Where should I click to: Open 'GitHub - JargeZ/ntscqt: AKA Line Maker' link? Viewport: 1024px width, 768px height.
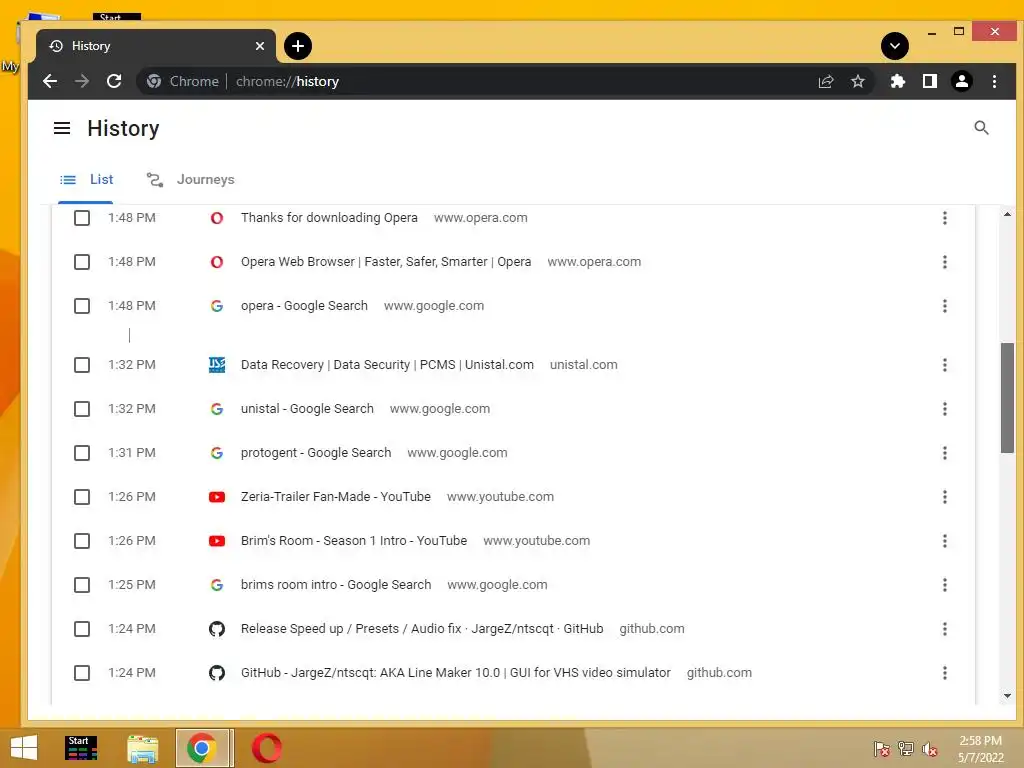click(456, 673)
